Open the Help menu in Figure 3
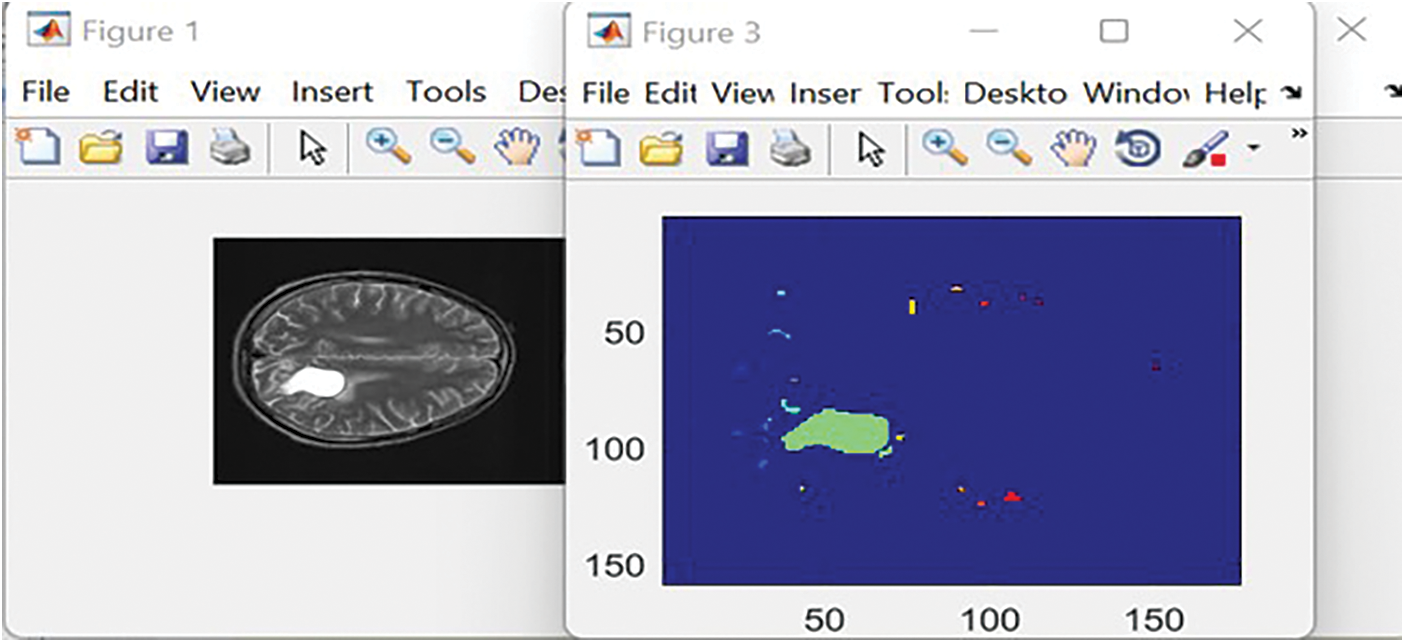Image resolution: width=1405 pixels, height=643 pixels. pyautogui.click(x=1235, y=93)
